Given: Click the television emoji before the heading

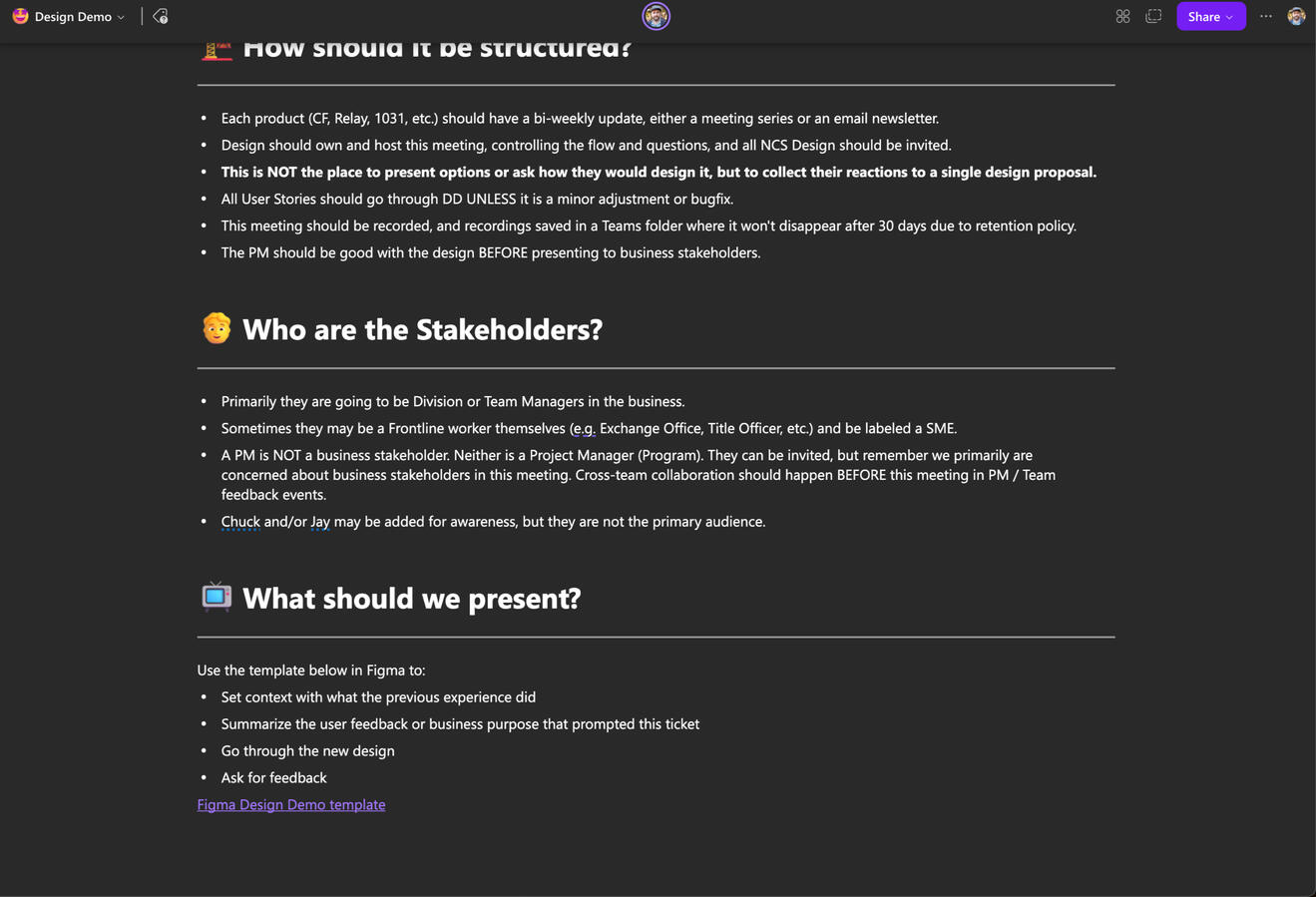Looking at the screenshot, I should [217, 597].
